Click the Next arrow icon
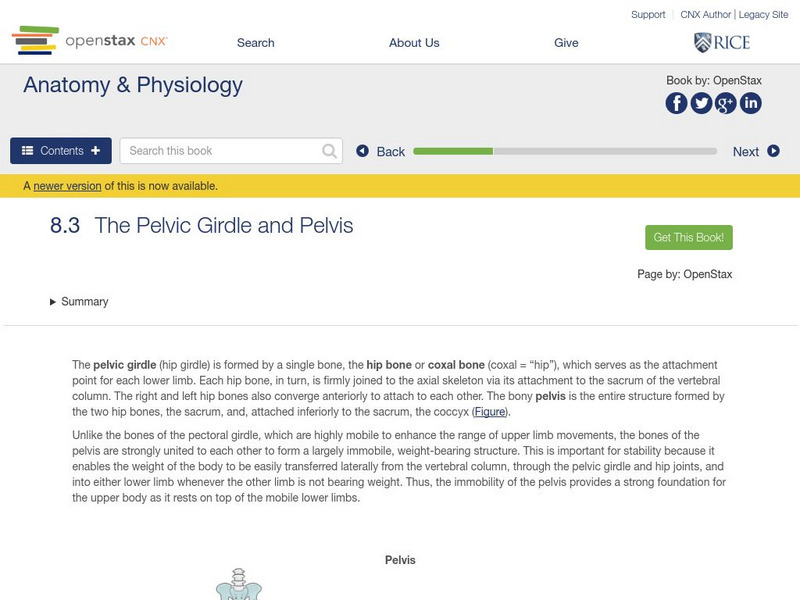Viewport: 800px width, 600px height. (773, 151)
